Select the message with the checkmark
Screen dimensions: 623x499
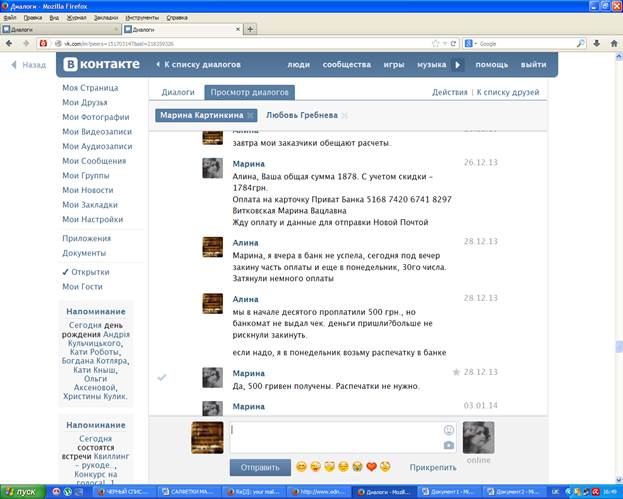[162, 377]
